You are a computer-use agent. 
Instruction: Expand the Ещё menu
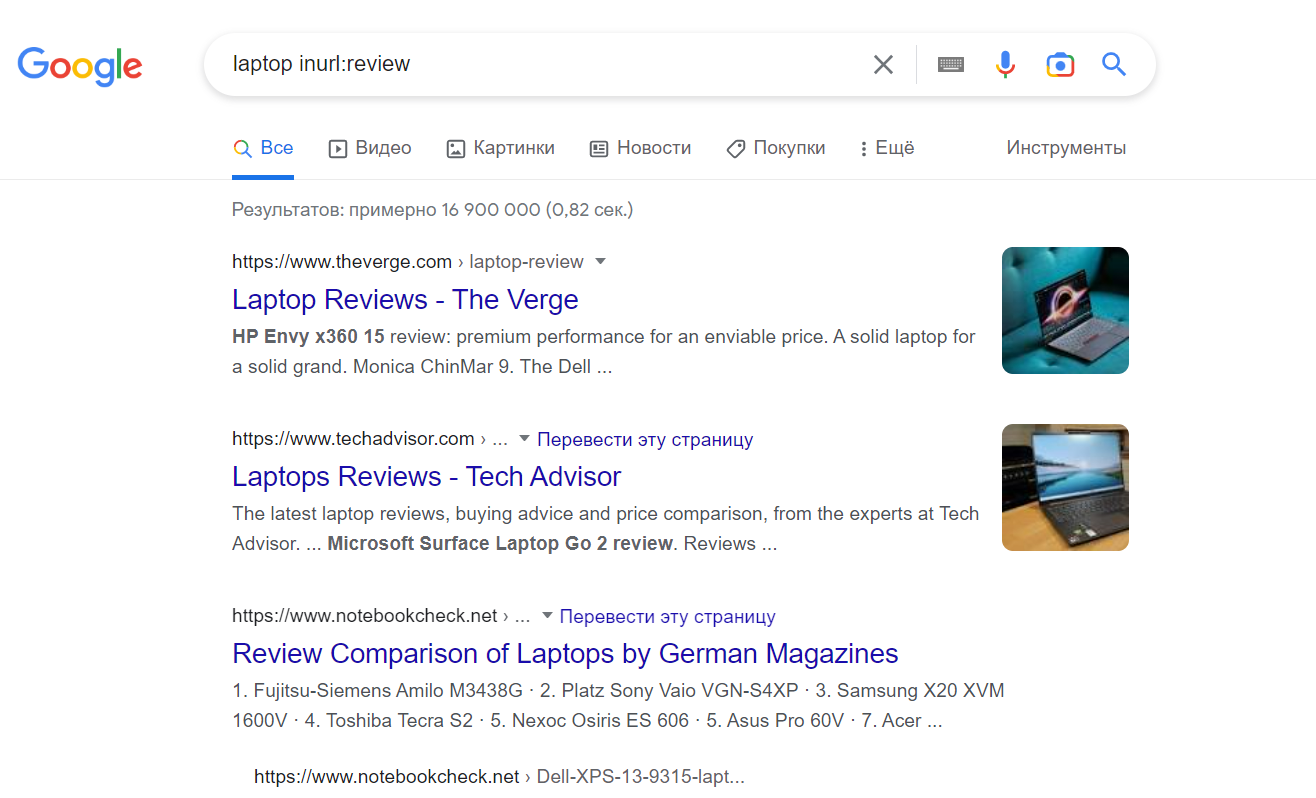click(887, 148)
